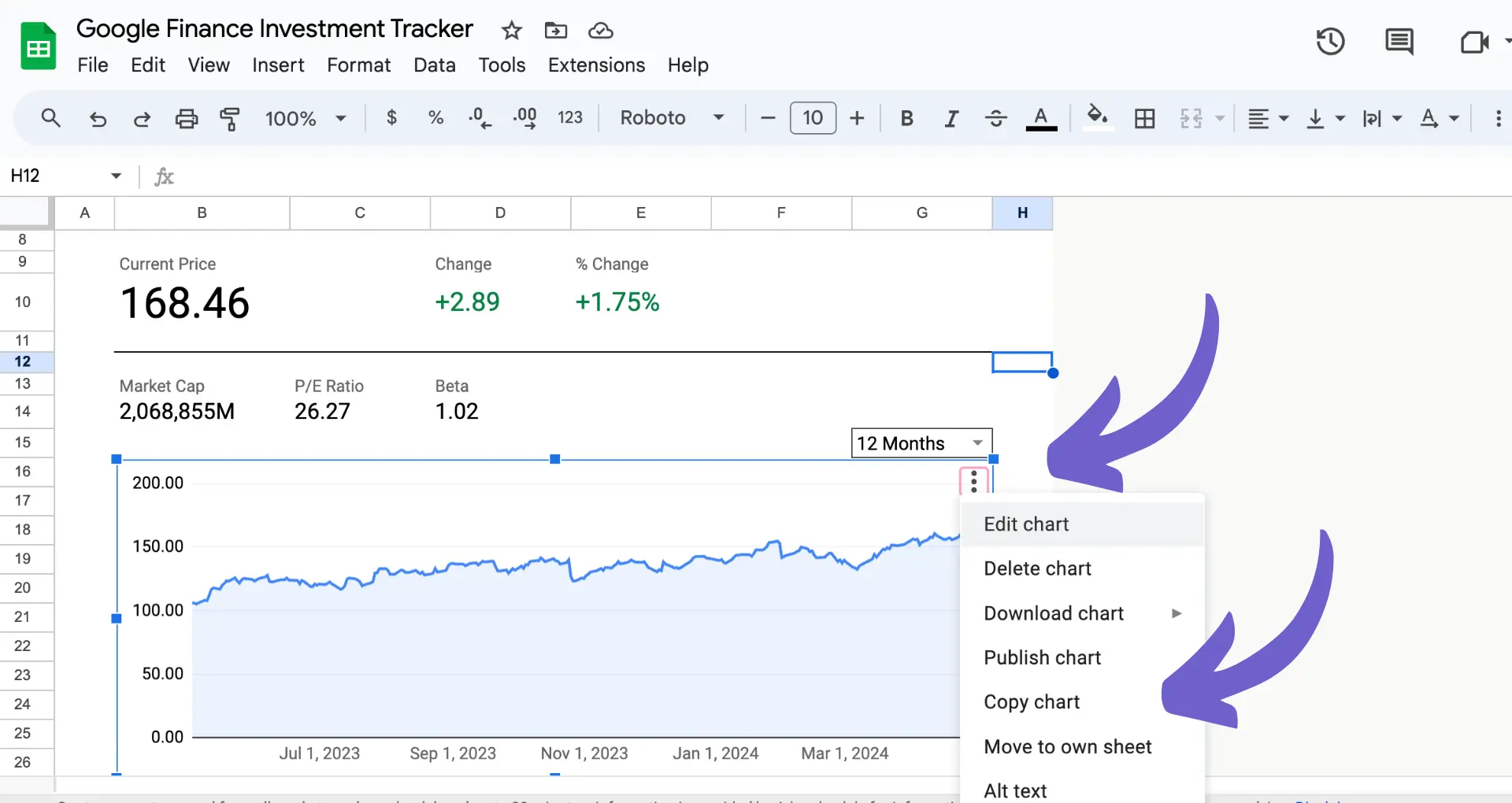Star the Google Finance Investment Tracker document
Screen dimensions: 1512x803
point(512,31)
